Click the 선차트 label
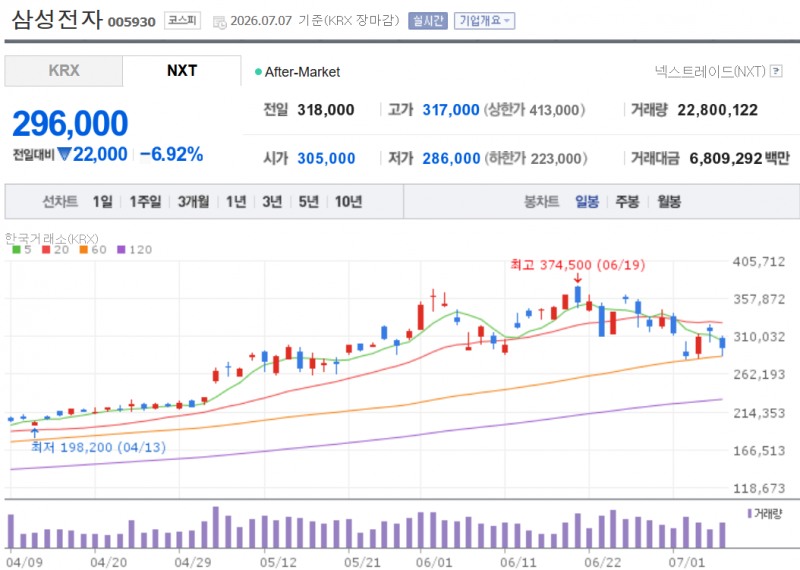The image size is (800, 570). (60, 202)
